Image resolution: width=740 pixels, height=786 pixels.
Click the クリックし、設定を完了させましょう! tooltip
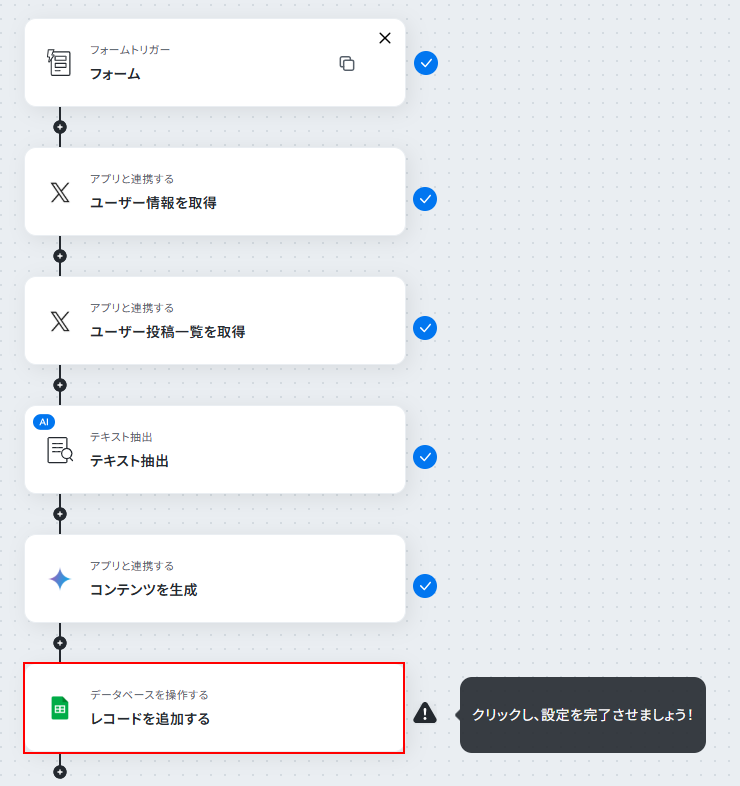pyautogui.click(x=583, y=715)
